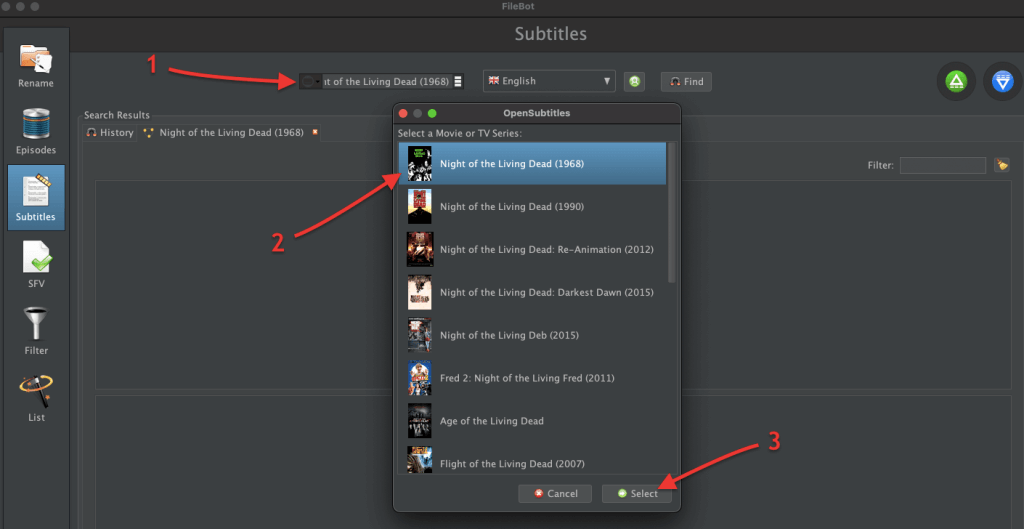
Task: Click the Filter text input field
Action: click(942, 165)
